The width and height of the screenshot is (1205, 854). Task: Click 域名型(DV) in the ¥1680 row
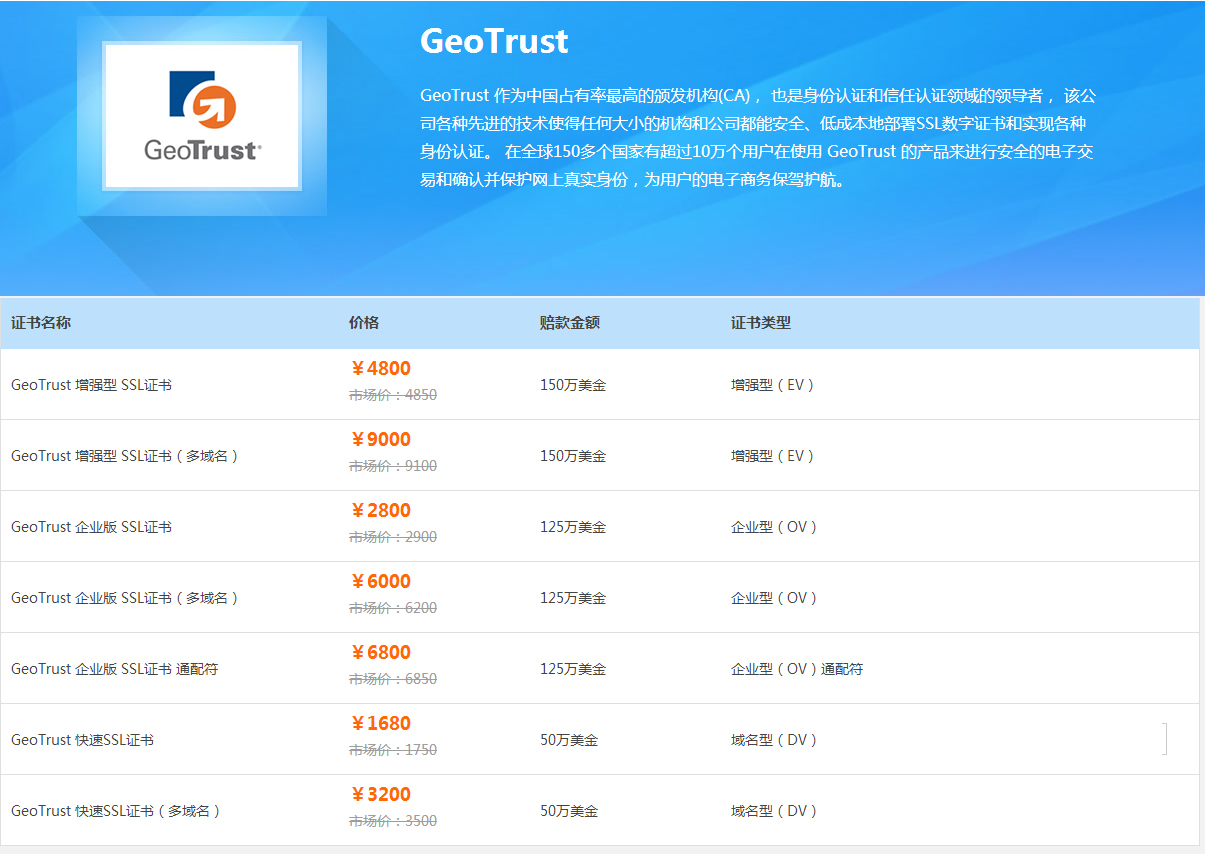(x=775, y=740)
